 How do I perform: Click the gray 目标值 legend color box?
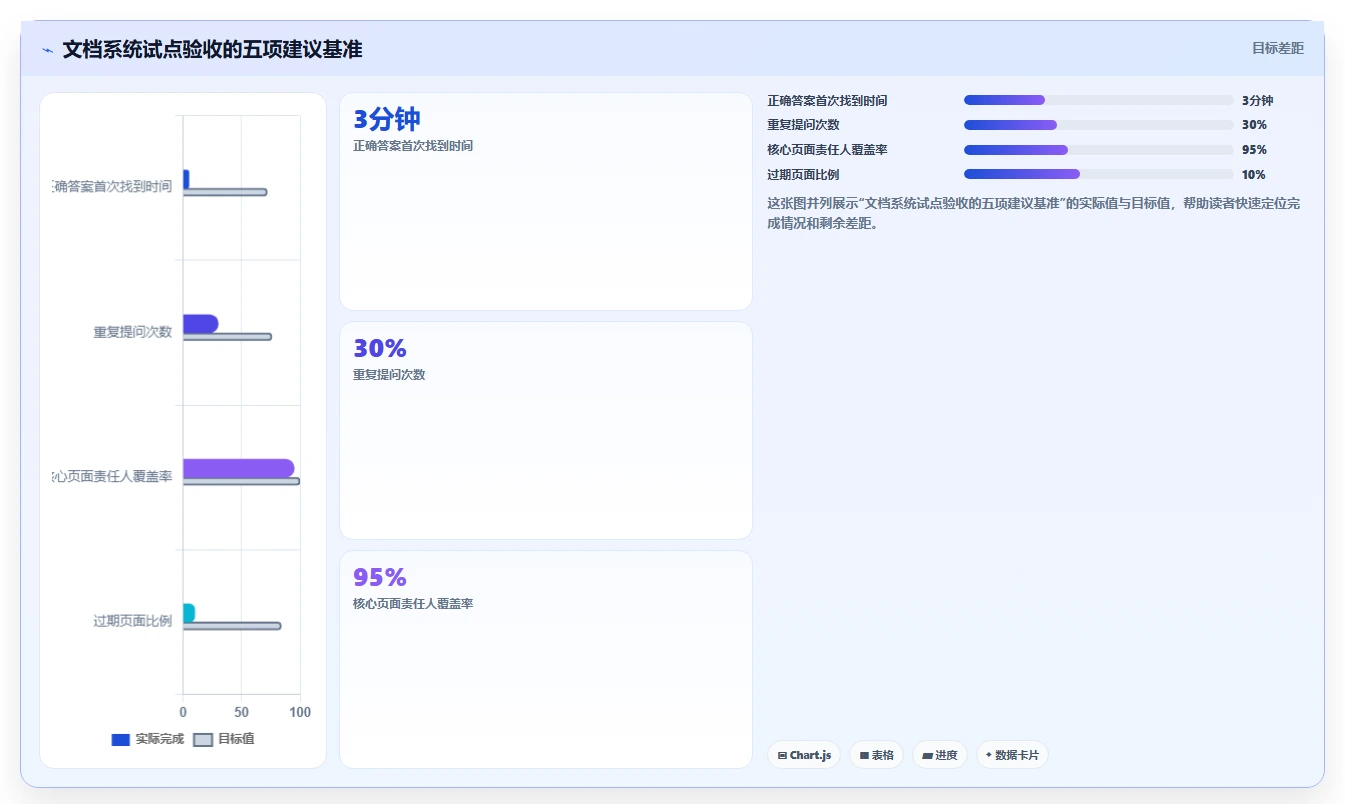pyautogui.click(x=203, y=740)
